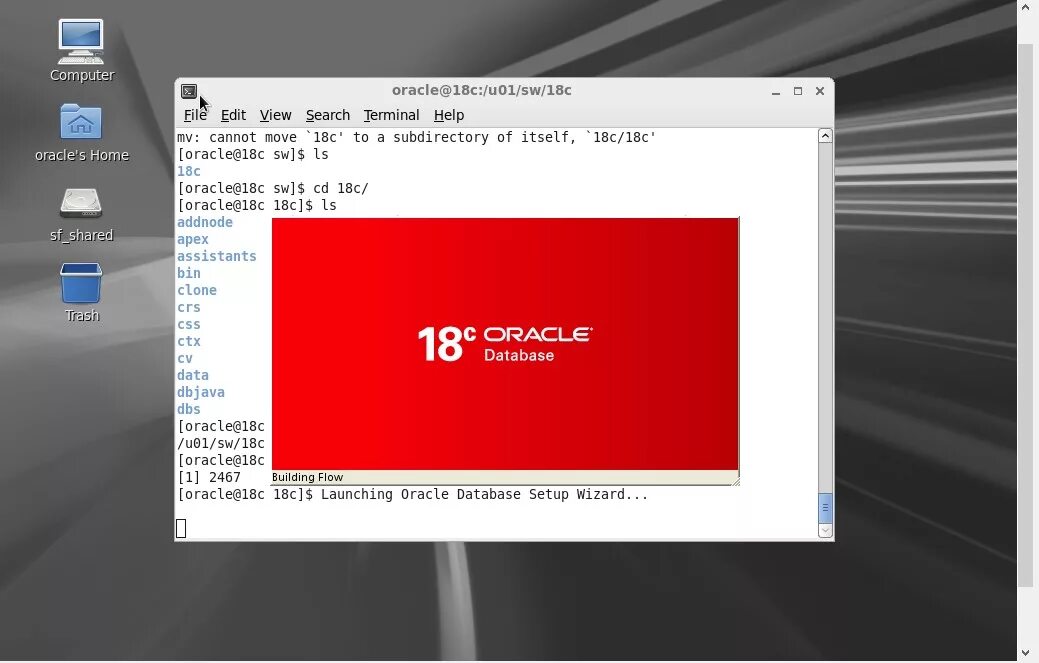Open the File menu in terminal
The width and height of the screenshot is (1039, 663).
pyautogui.click(x=195, y=115)
